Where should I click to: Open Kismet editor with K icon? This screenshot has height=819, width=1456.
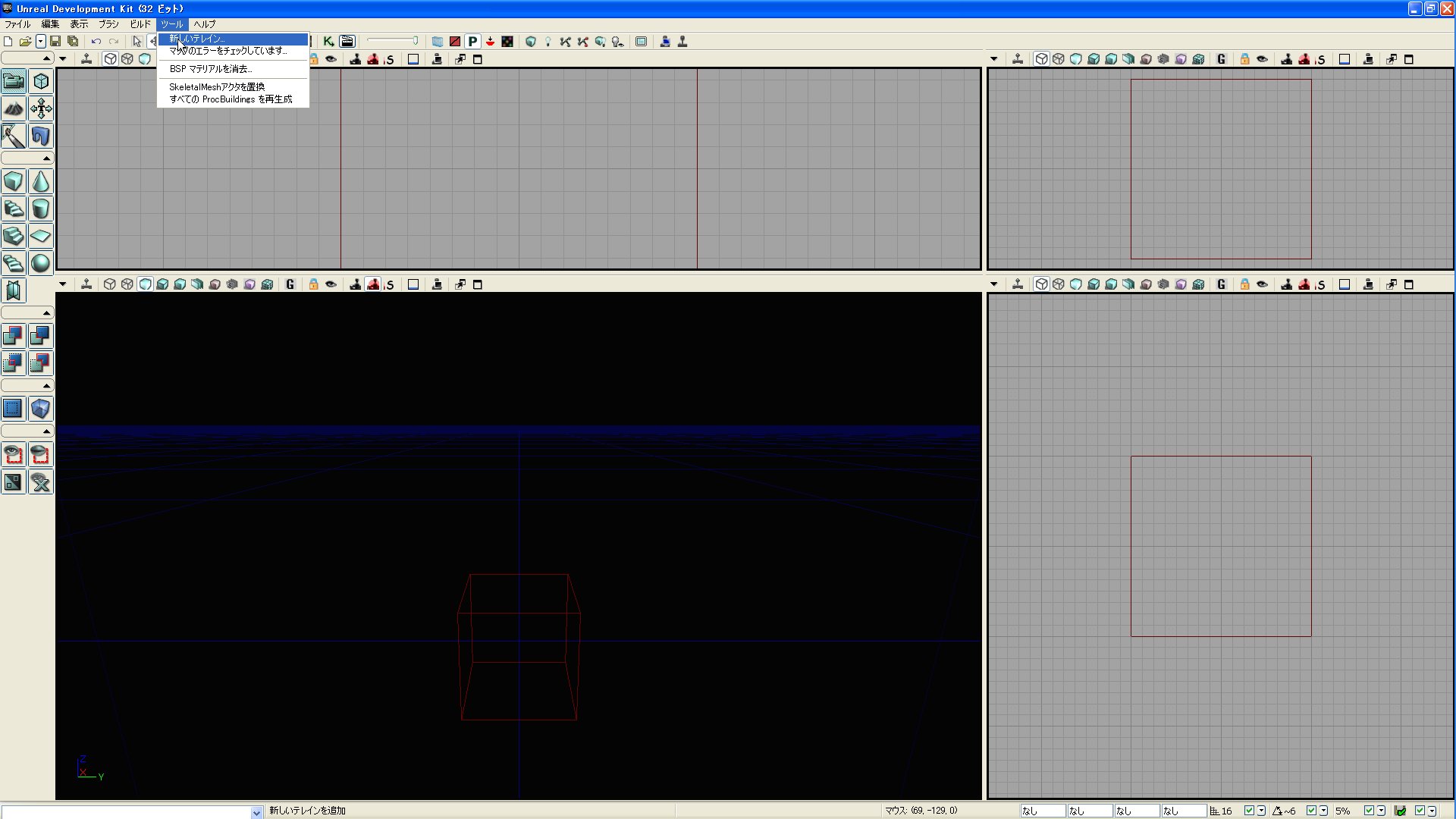[328, 42]
